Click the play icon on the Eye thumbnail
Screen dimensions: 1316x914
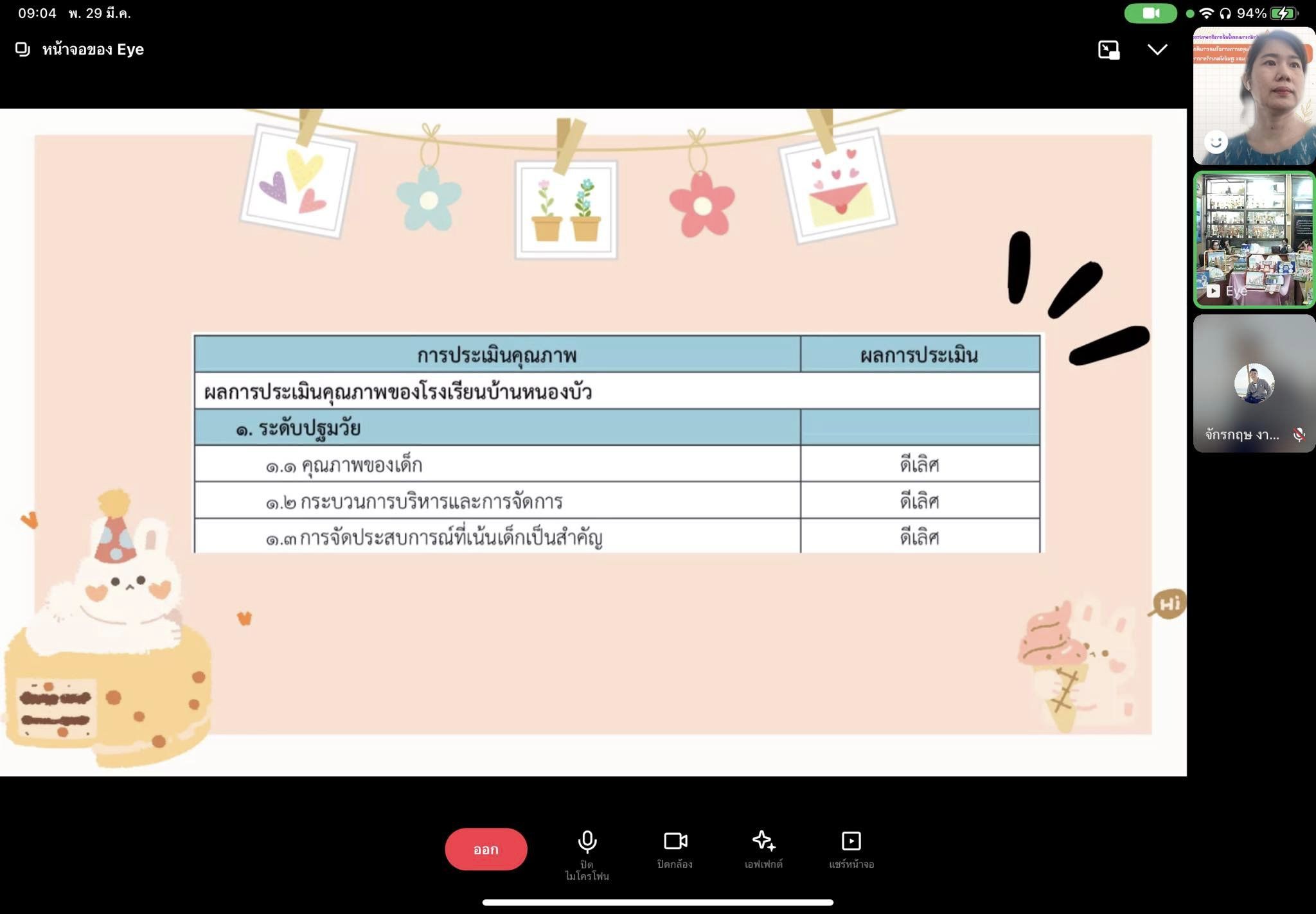(1213, 291)
